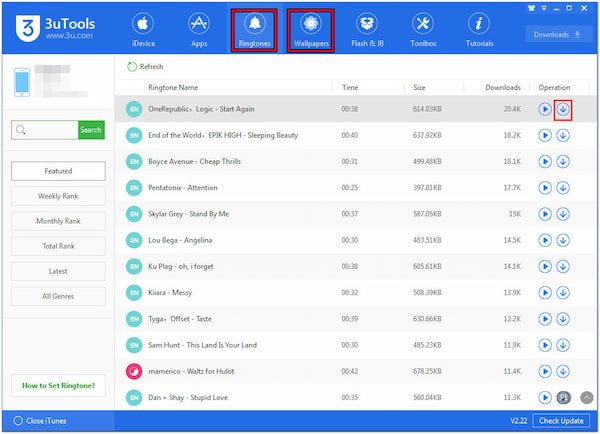Click the Refresh icon
The height and width of the screenshot is (434, 600).
coord(132,67)
